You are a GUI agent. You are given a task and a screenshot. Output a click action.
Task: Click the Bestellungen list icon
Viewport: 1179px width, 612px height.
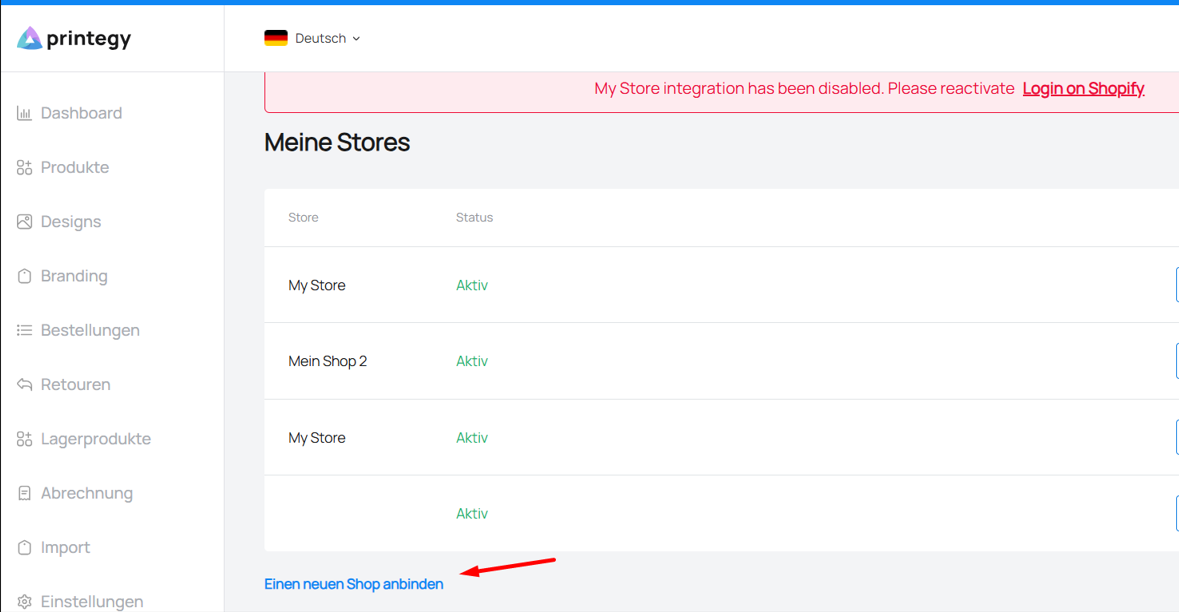(x=24, y=330)
